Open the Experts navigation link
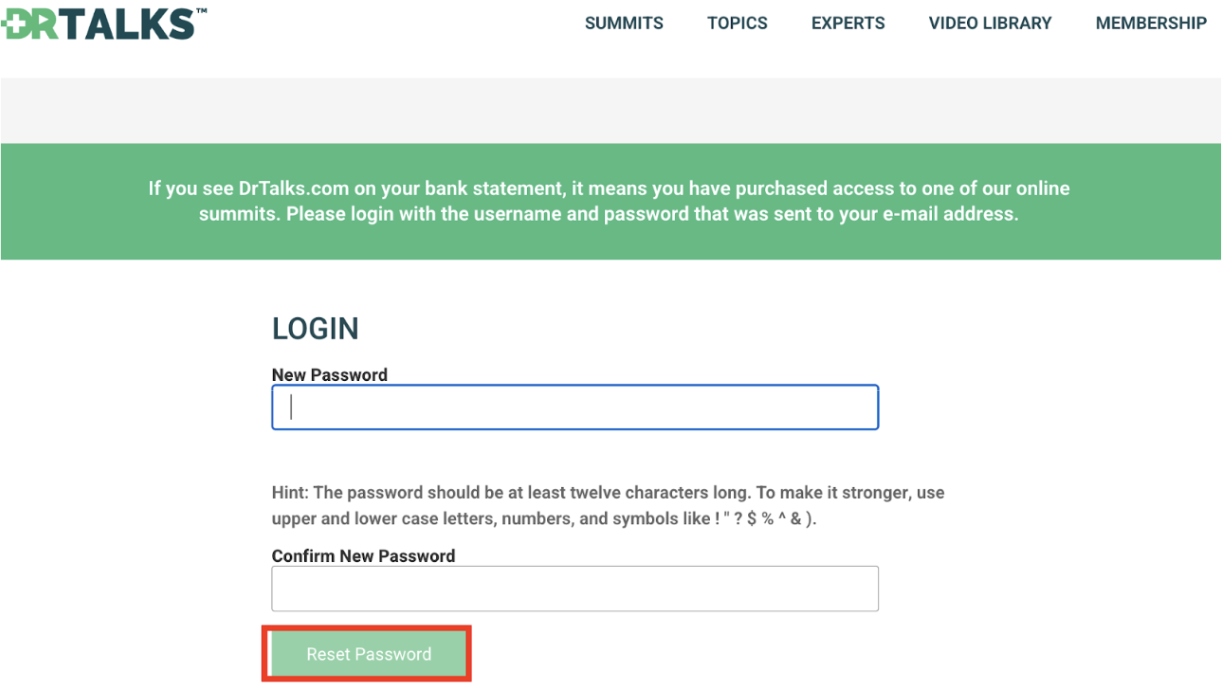1226x690 pixels. click(848, 23)
